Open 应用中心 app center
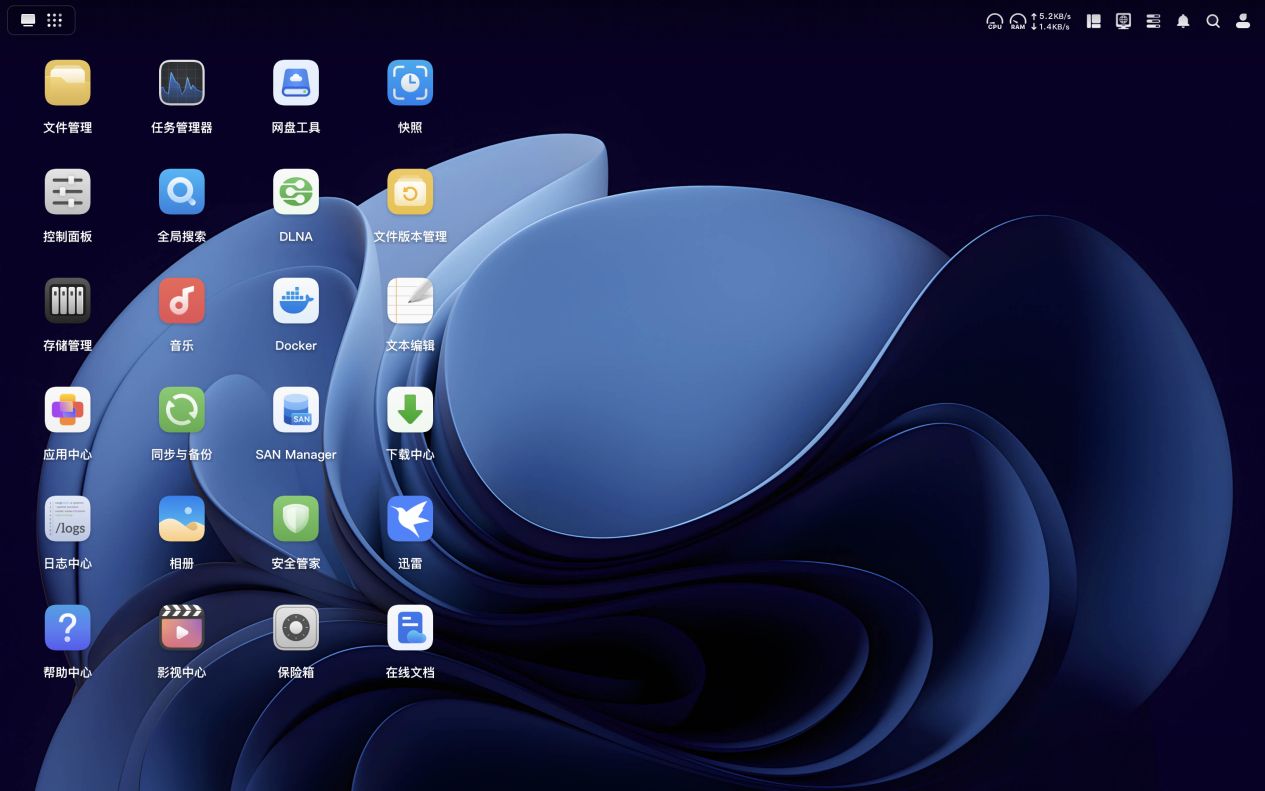 tap(67, 410)
